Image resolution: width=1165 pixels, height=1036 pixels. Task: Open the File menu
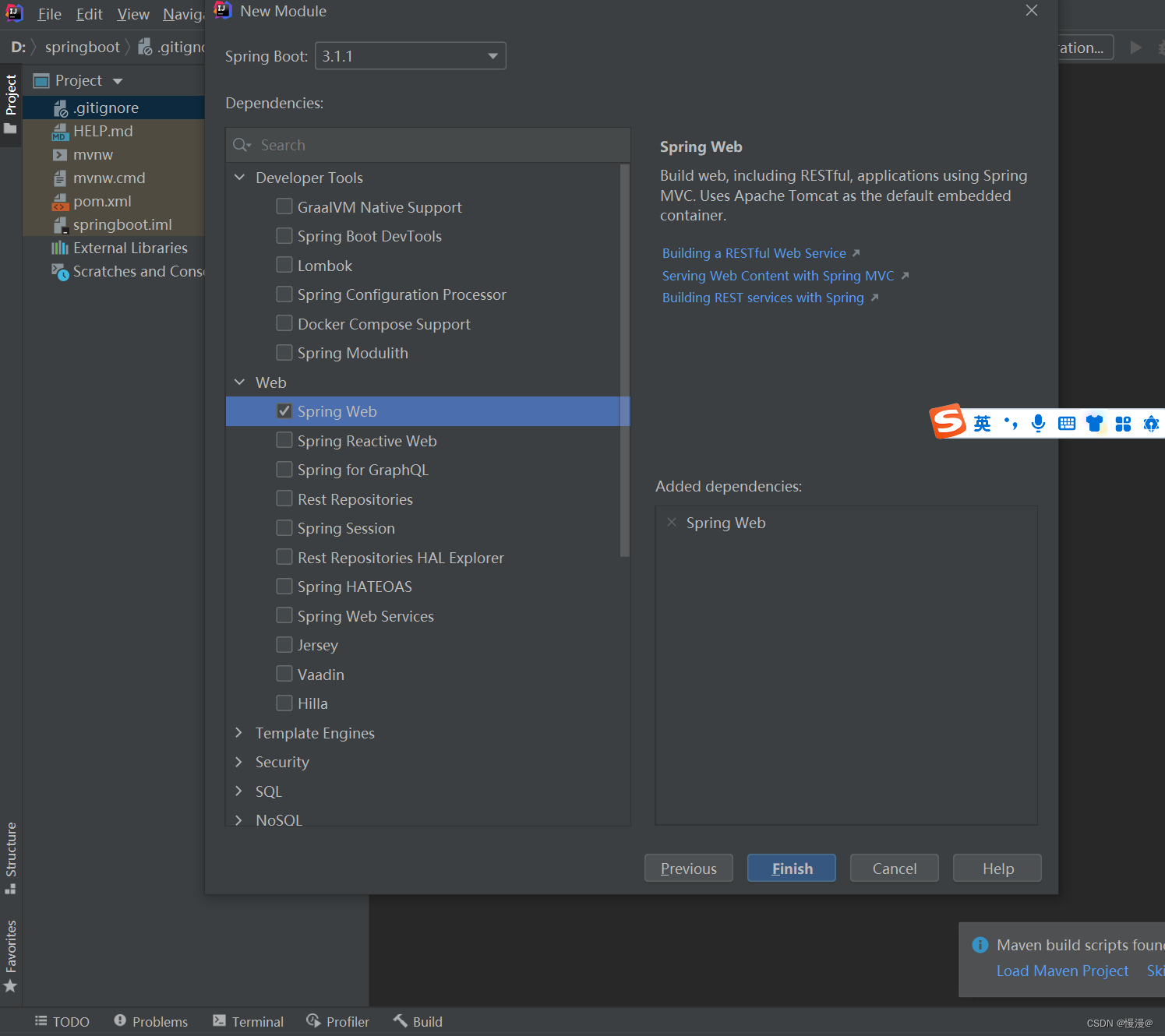pyautogui.click(x=49, y=14)
